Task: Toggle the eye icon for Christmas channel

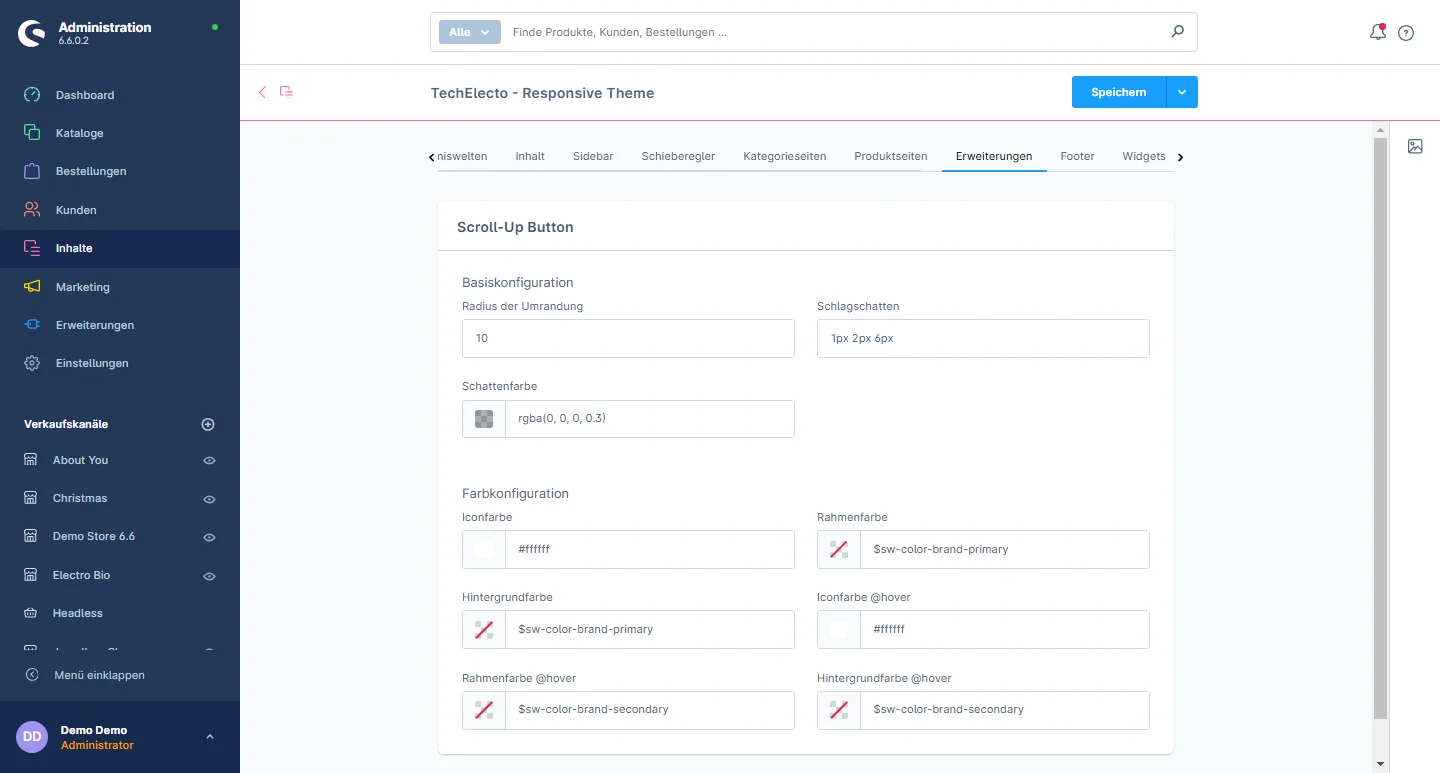Action: point(209,499)
